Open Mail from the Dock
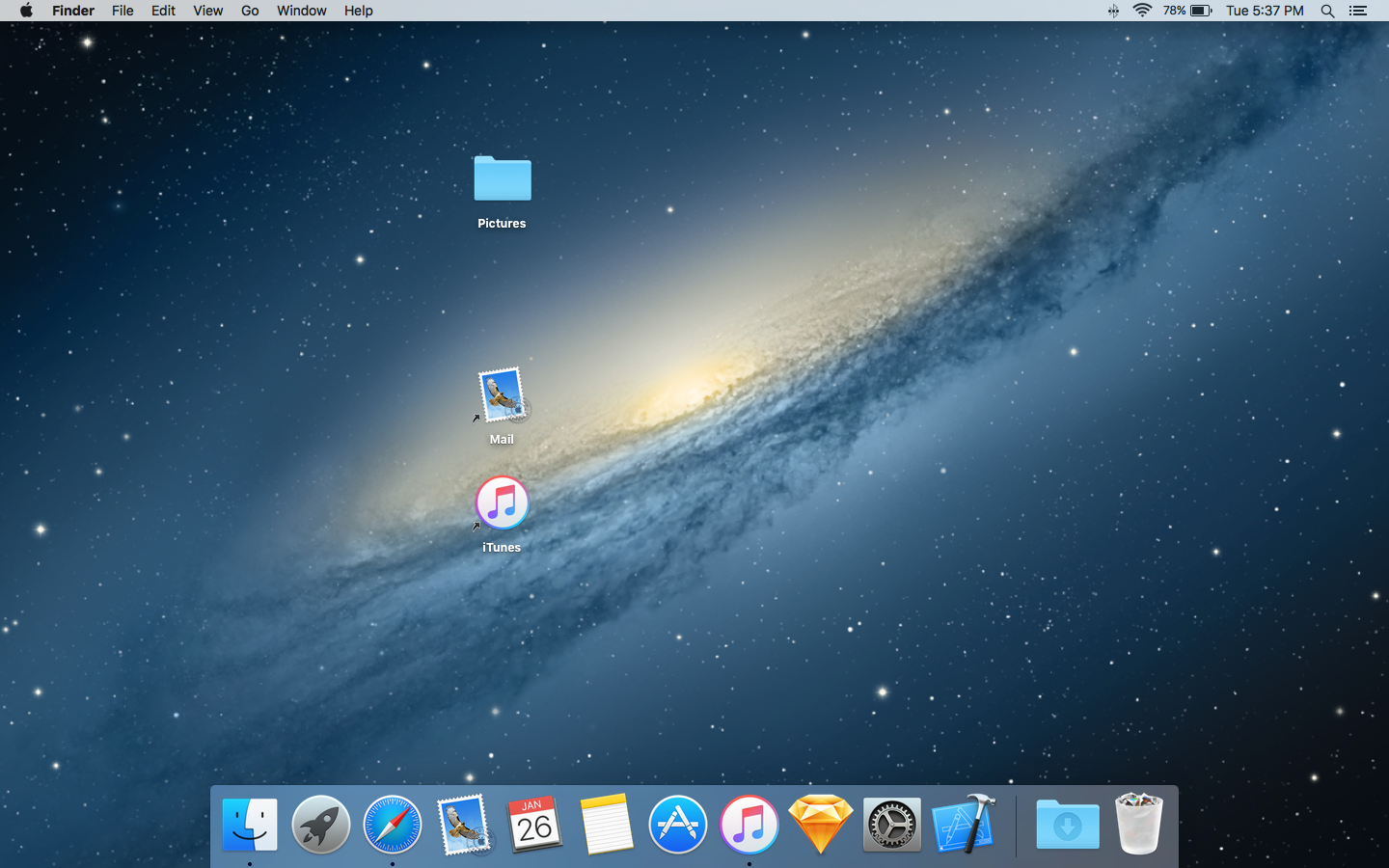 point(464,825)
